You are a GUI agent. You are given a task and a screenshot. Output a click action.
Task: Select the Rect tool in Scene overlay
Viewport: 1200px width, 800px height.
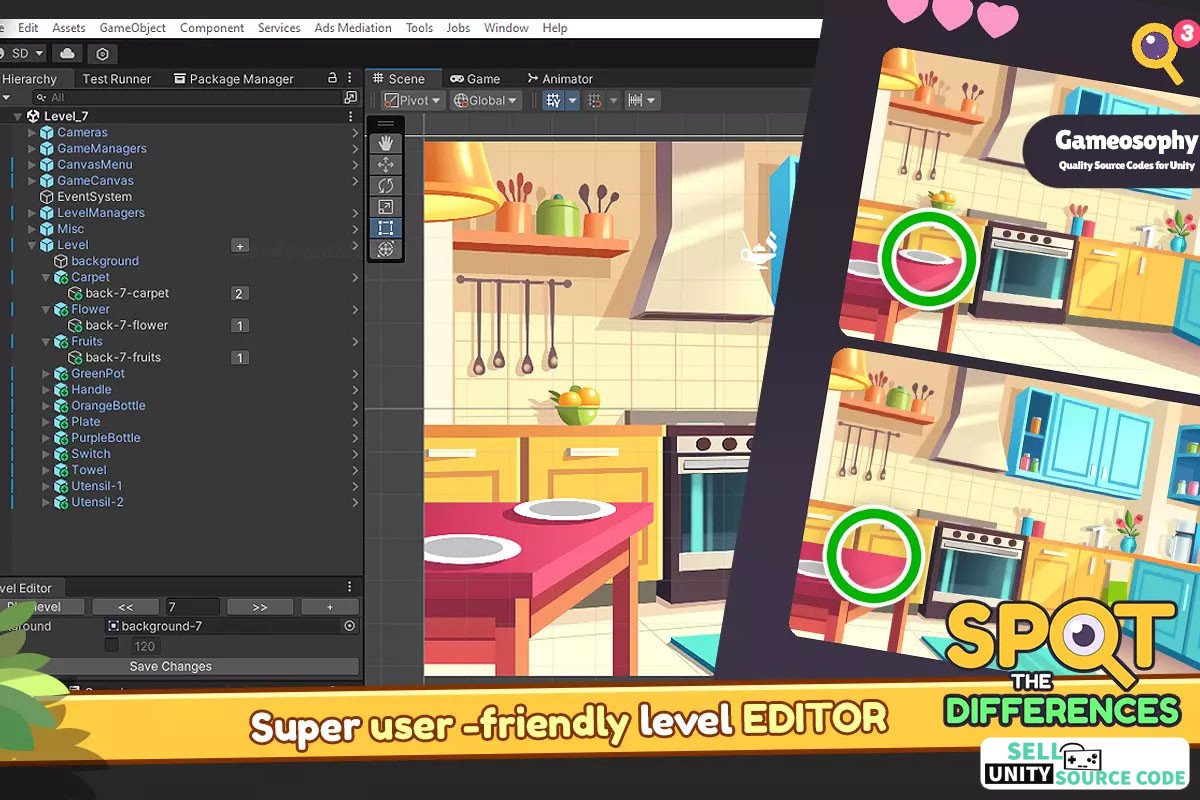[386, 228]
